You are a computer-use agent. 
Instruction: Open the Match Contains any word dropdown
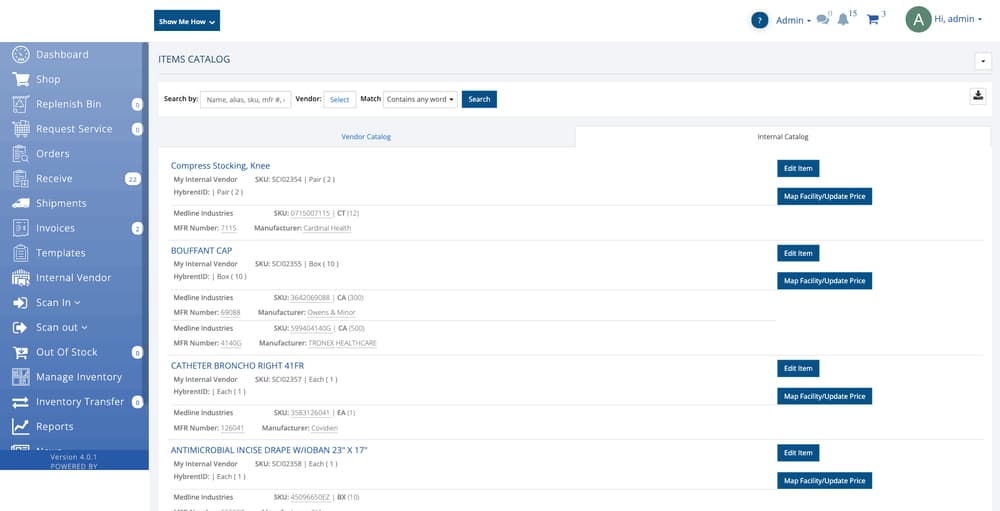420,100
